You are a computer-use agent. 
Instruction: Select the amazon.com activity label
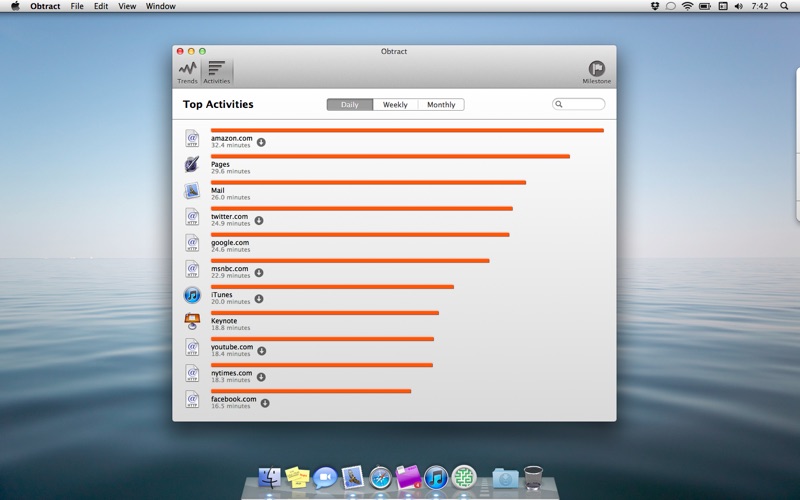click(x=232, y=138)
